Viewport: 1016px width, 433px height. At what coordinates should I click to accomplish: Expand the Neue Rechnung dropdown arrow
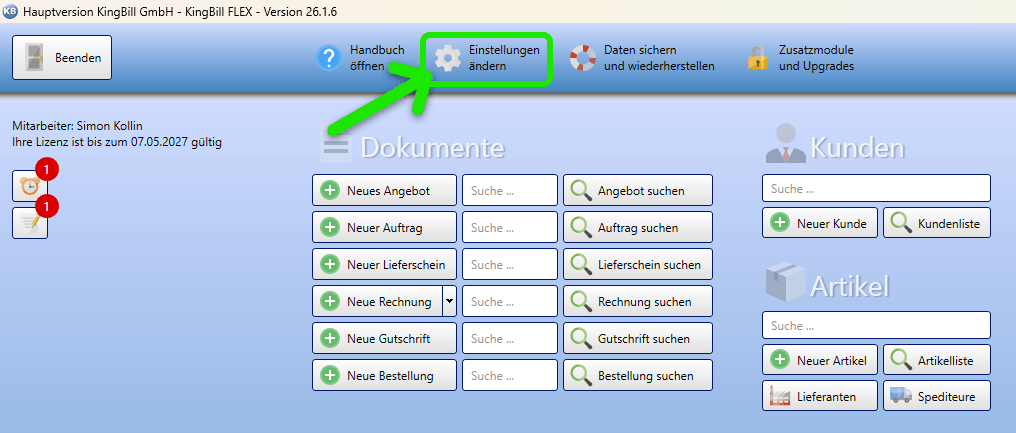pyautogui.click(x=450, y=301)
